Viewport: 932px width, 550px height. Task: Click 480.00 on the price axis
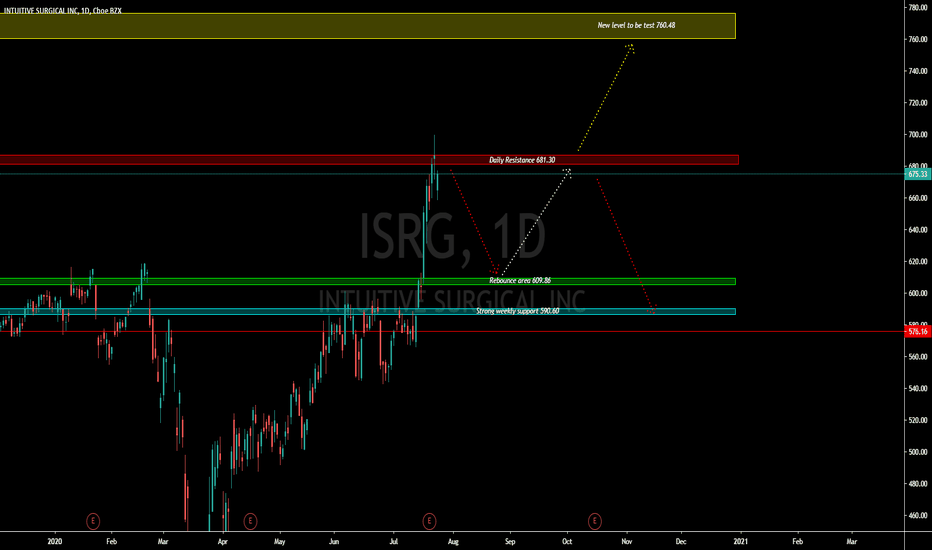click(918, 484)
